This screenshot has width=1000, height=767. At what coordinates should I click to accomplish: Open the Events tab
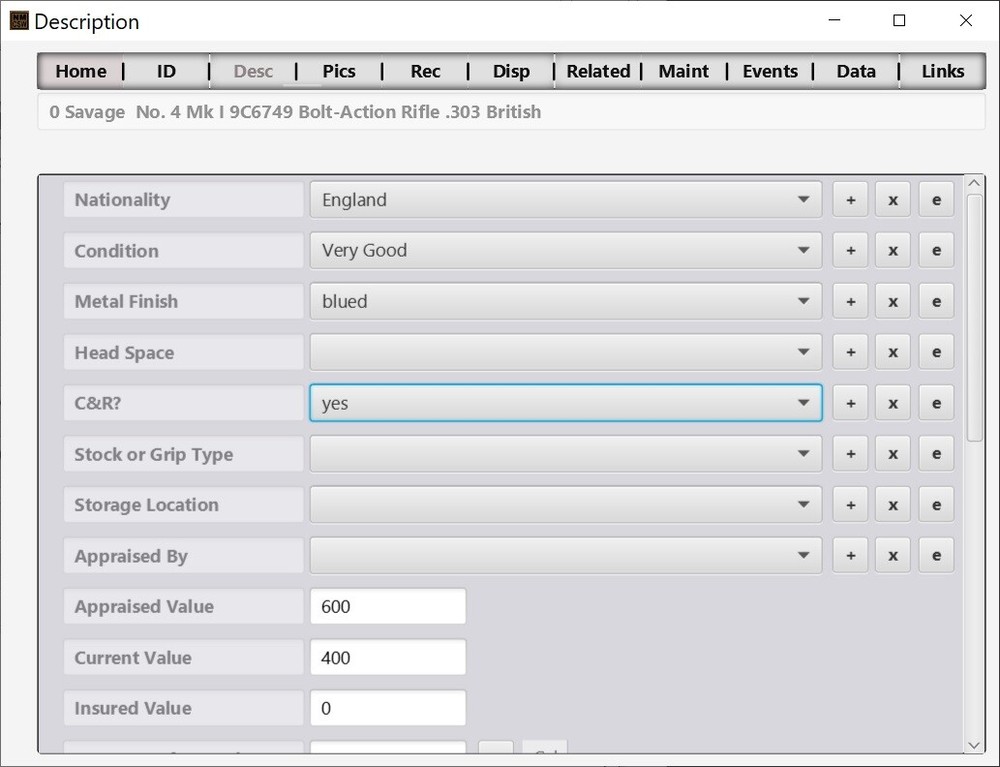pyautogui.click(x=770, y=71)
